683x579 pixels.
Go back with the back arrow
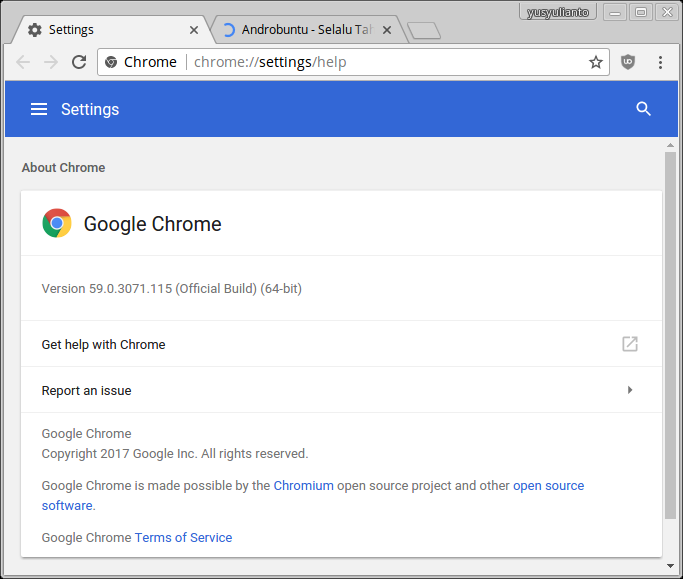pyautogui.click(x=23, y=62)
